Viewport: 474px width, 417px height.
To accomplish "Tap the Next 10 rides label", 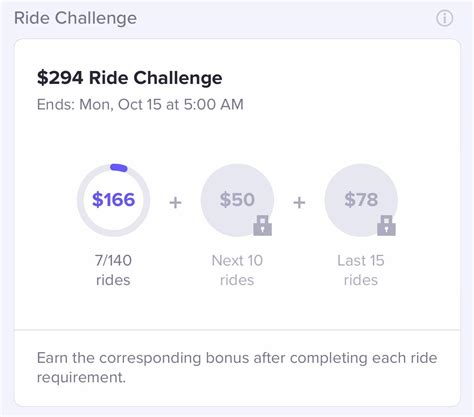I will pos(237,270).
